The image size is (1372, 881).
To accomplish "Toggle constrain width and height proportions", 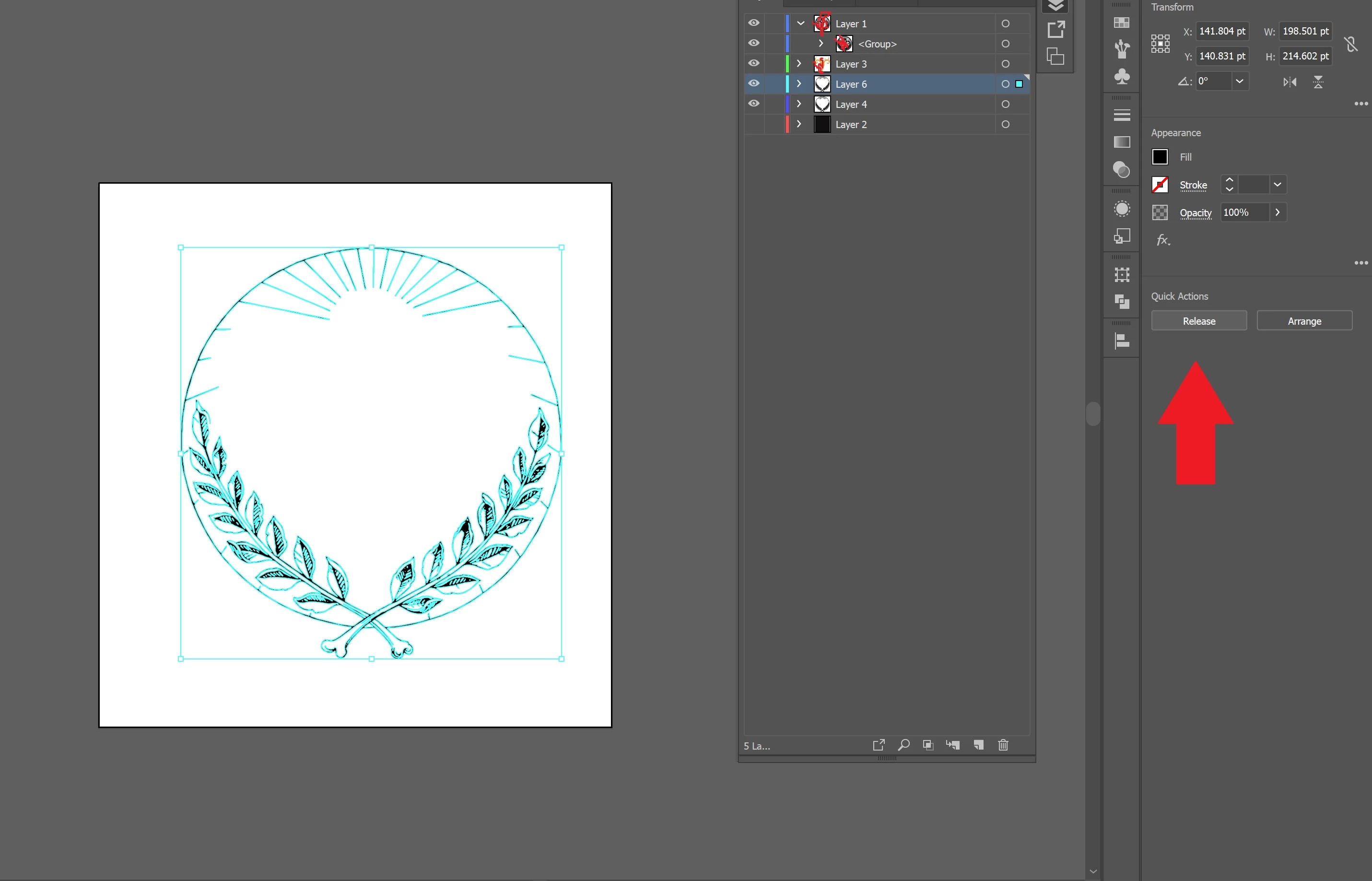I will (x=1351, y=44).
